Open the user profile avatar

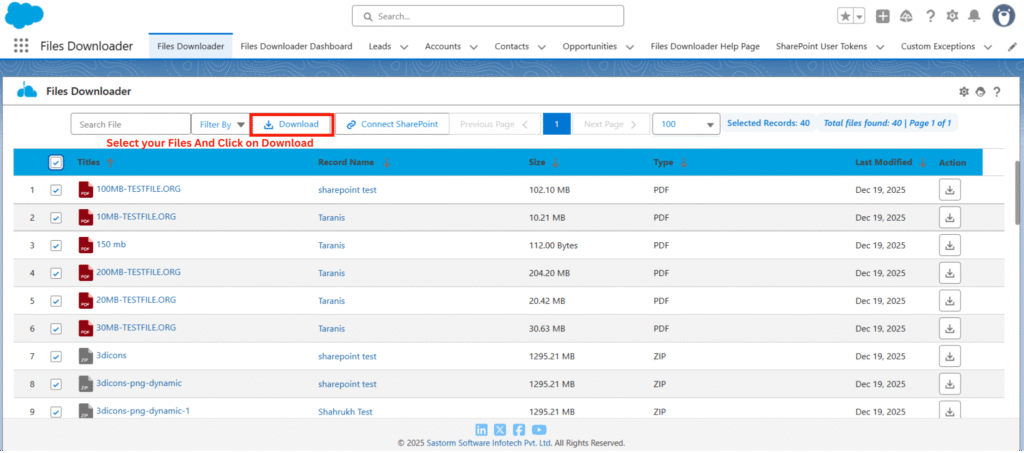1004,16
